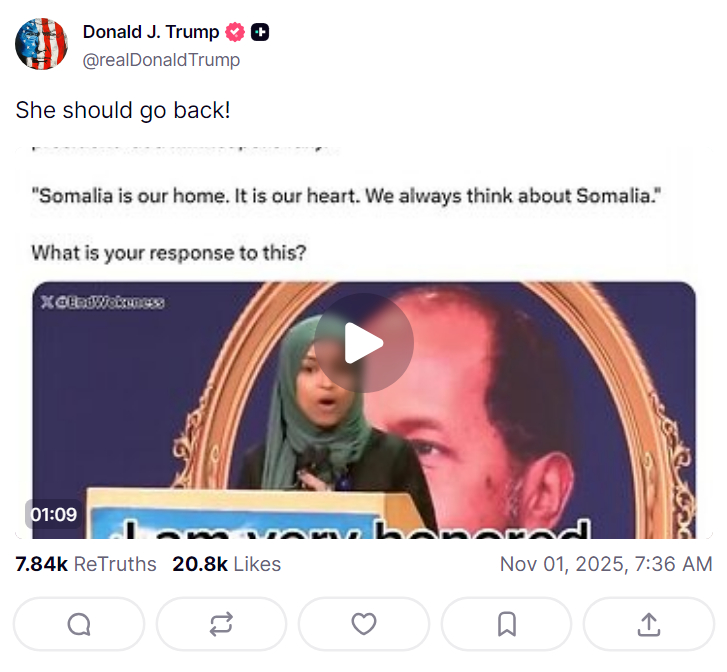Image resolution: width=727 pixels, height=672 pixels.
Task: Bookmark this post
Action: (x=506, y=624)
